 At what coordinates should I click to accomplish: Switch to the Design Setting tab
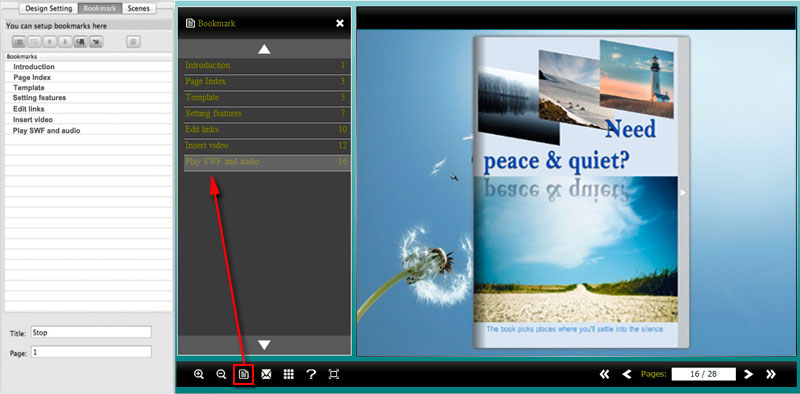pos(49,9)
